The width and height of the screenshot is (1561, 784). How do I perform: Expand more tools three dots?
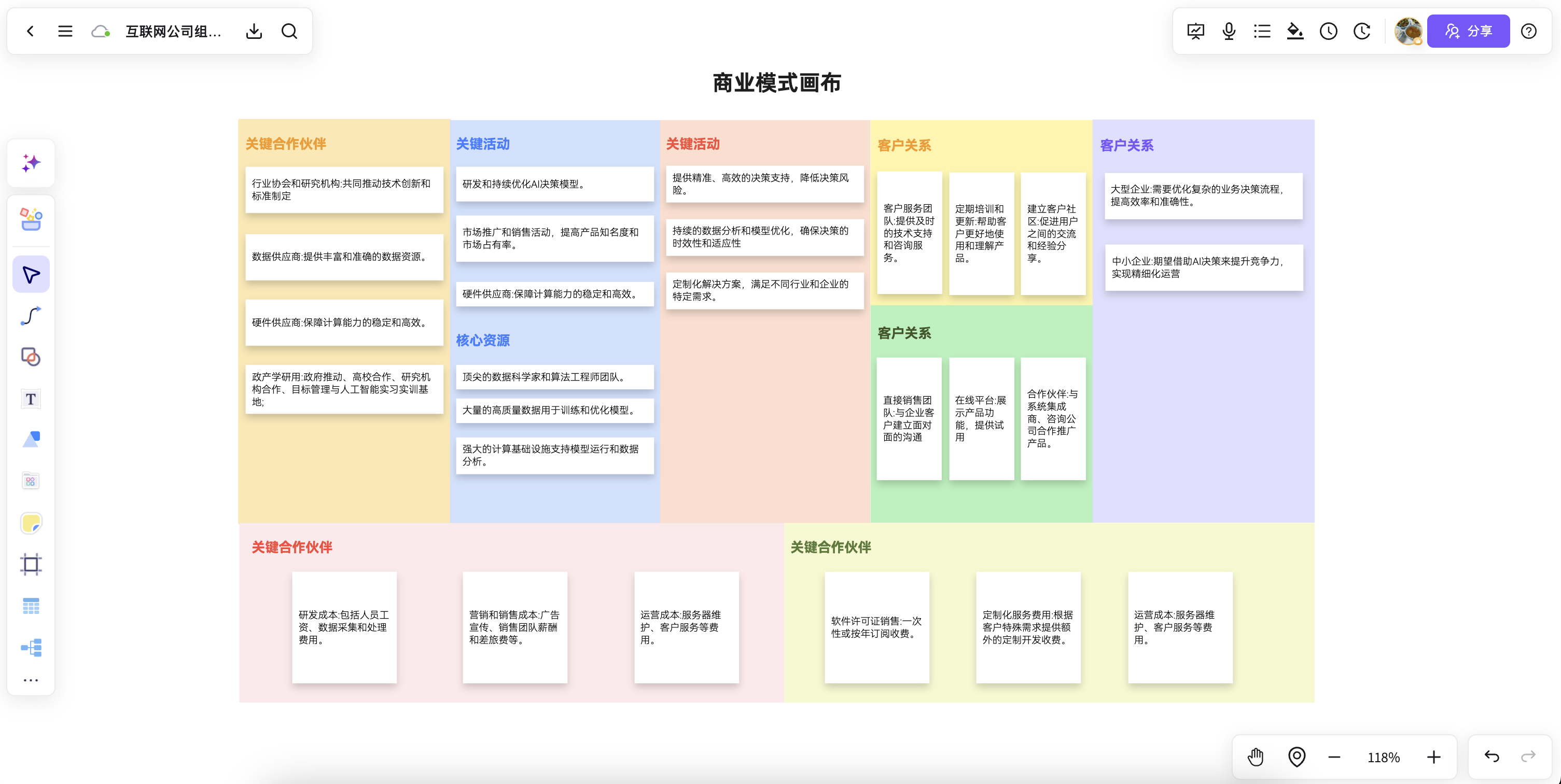31,680
